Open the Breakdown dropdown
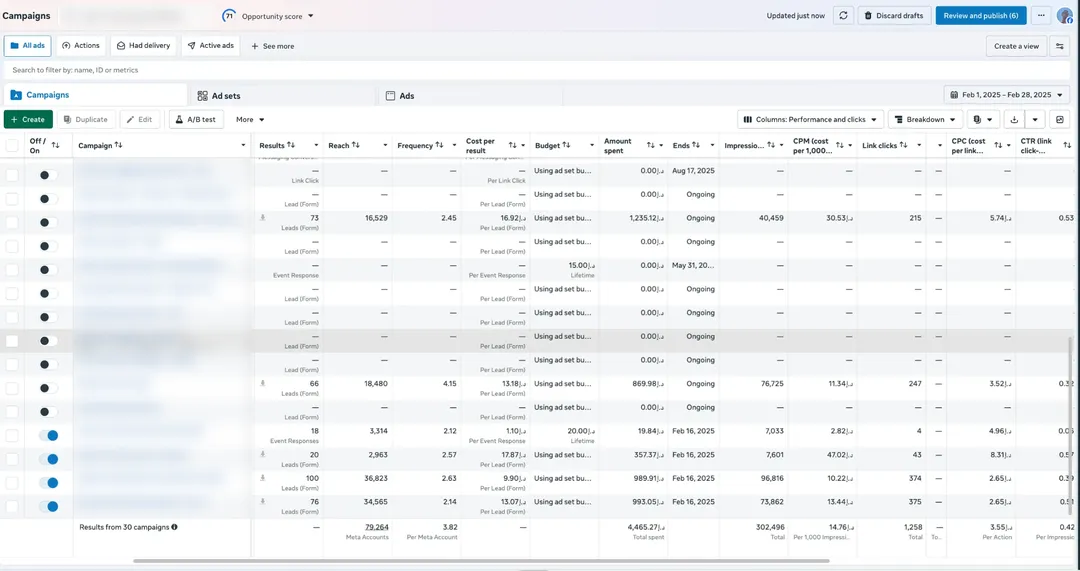1080x571 pixels. (x=925, y=119)
